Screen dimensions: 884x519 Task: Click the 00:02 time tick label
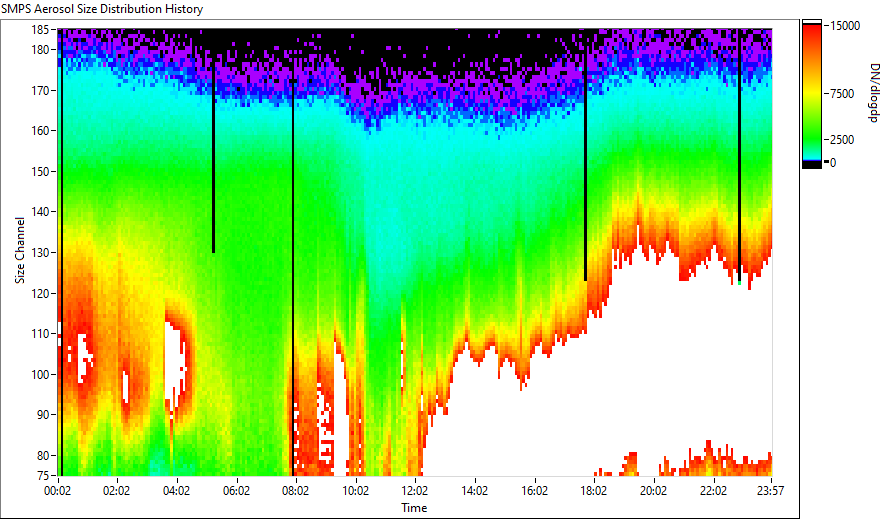(58, 491)
